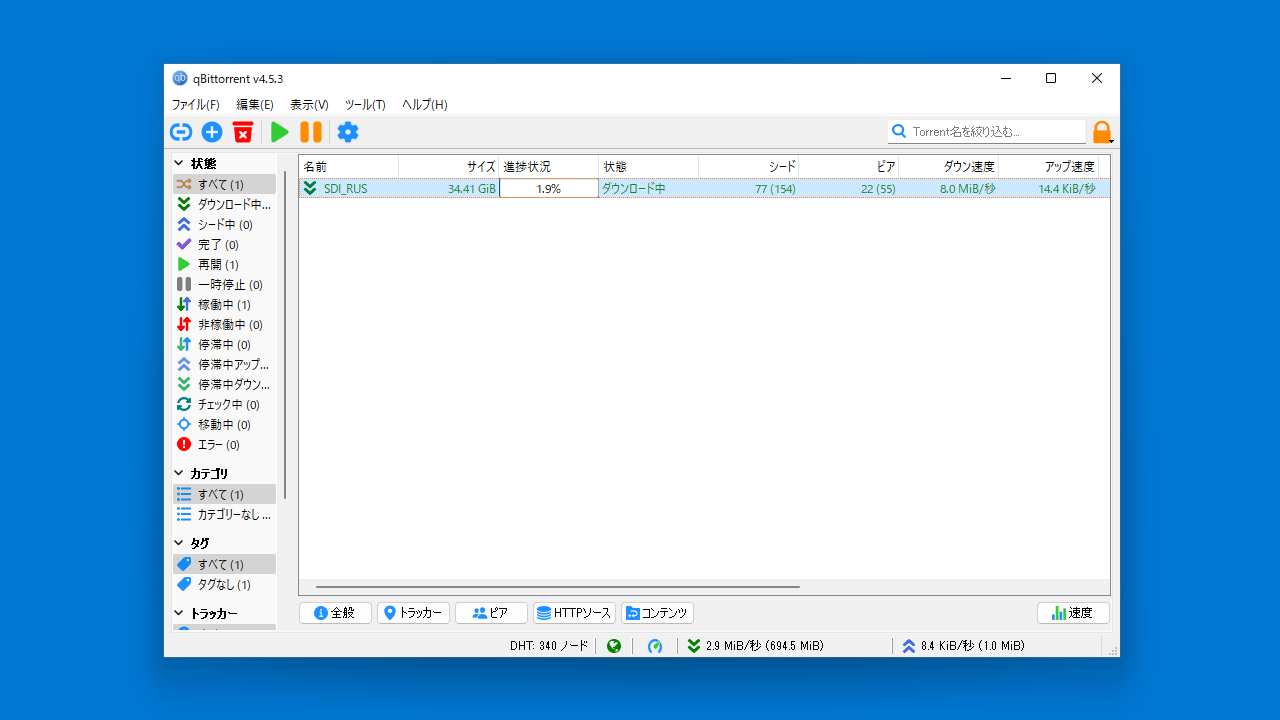Click the add torrent link toolbar icon

[181, 132]
